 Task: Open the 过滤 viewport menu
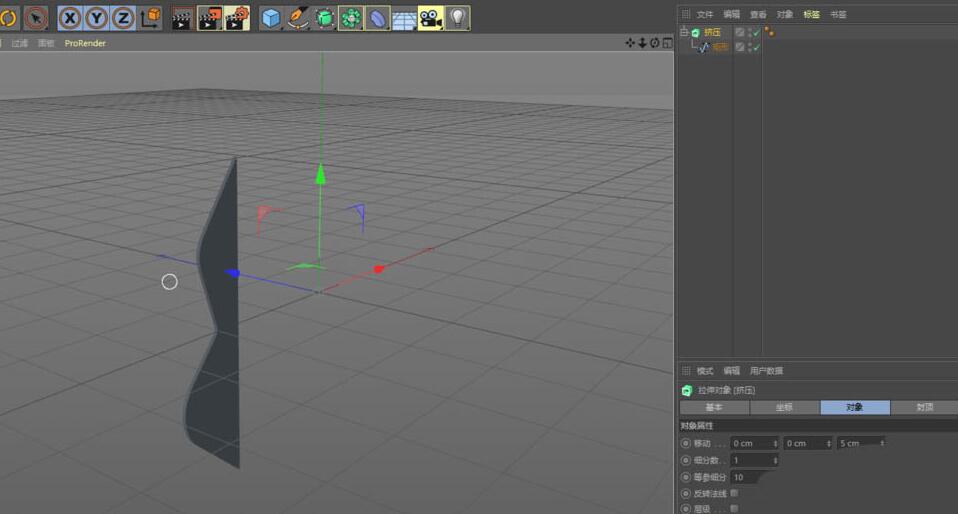click(x=20, y=43)
